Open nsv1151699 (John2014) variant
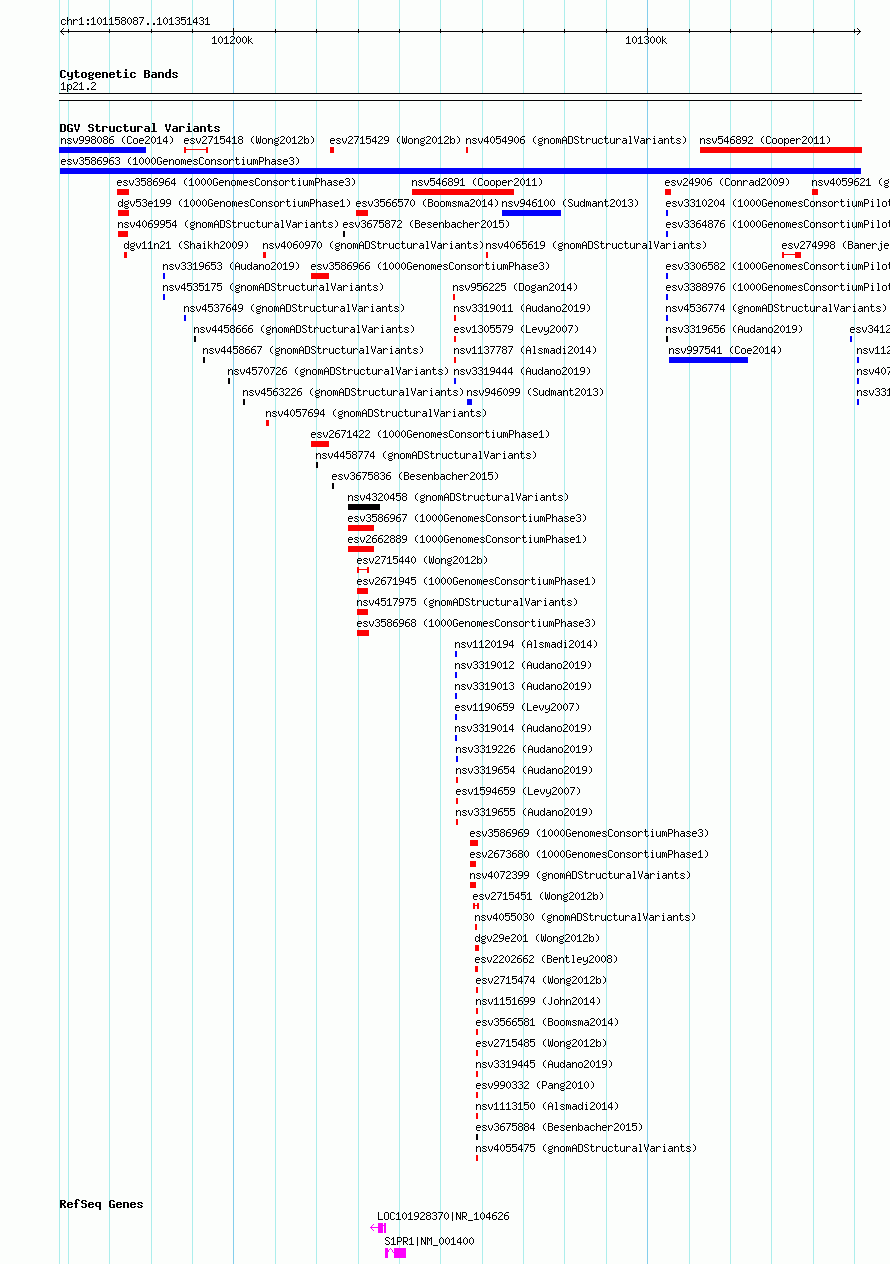Viewport: 890px width, 1264px height. 538,1002
